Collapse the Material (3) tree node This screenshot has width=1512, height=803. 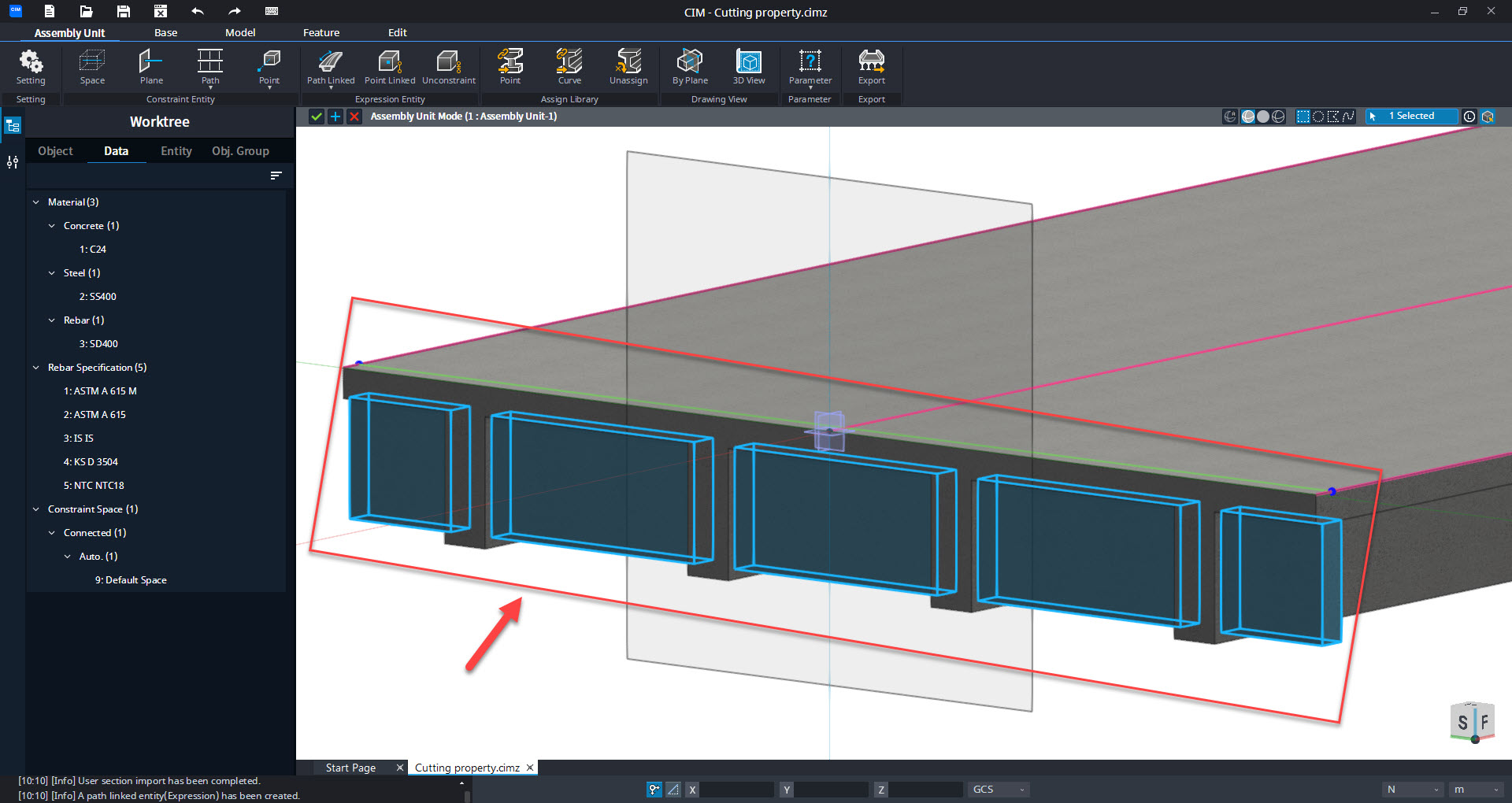pos(36,202)
